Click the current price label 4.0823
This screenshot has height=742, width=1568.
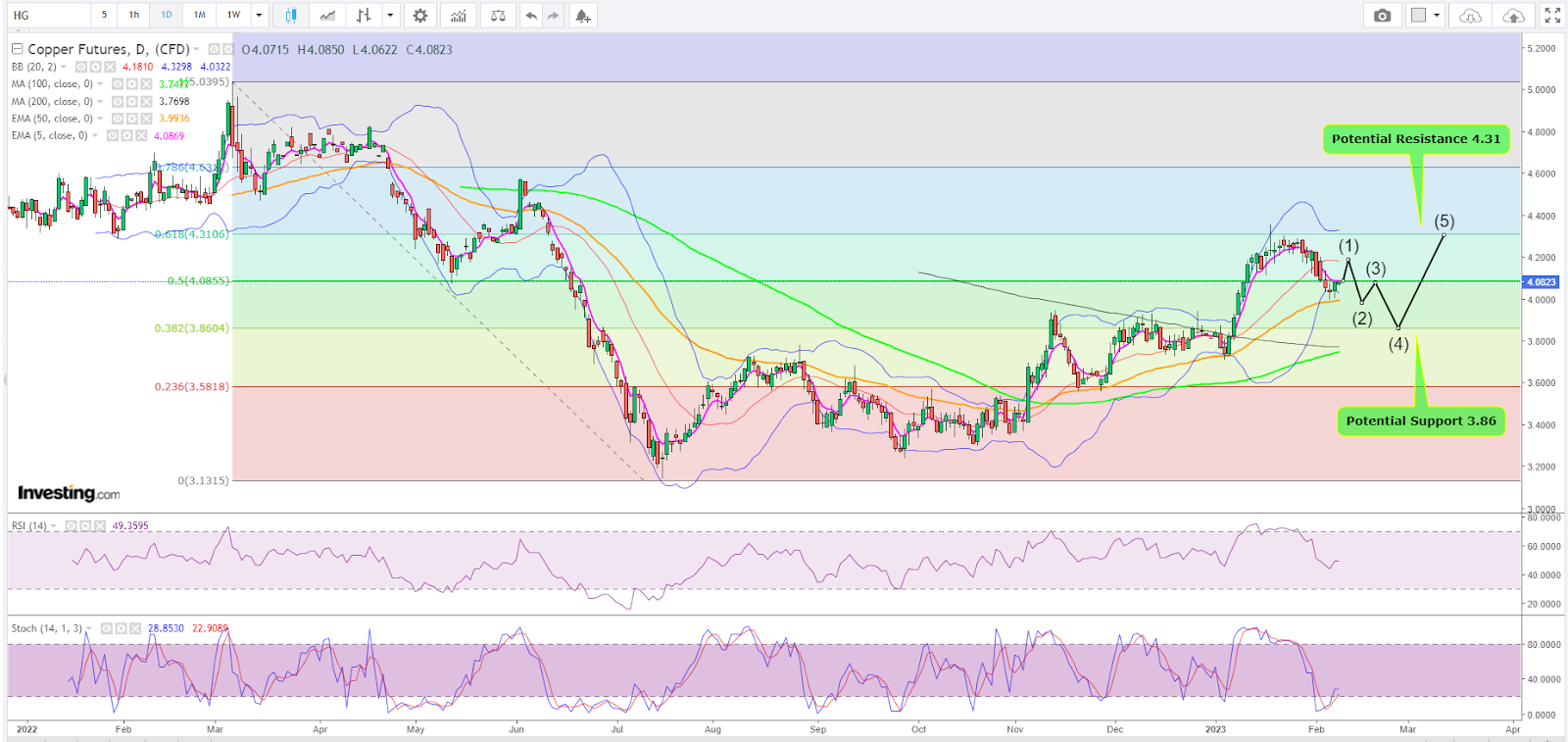(1541, 282)
